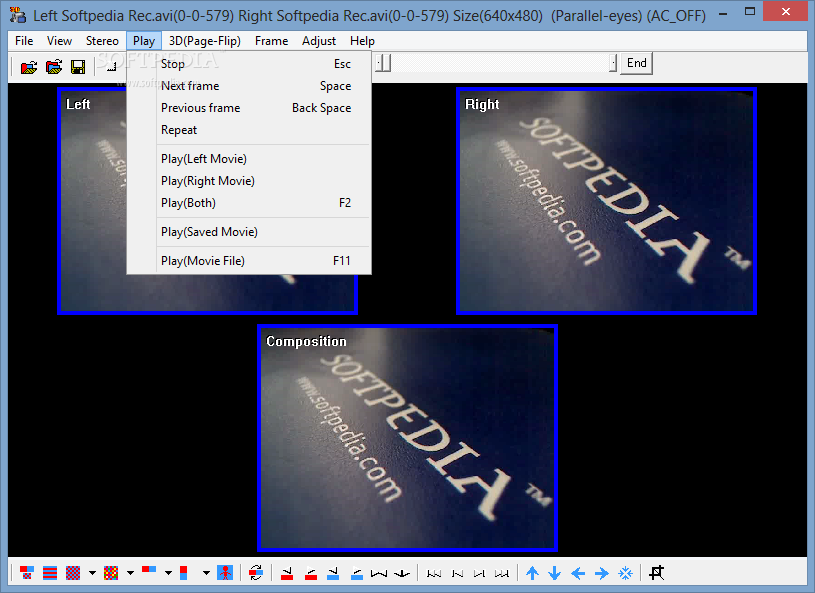Toggle Repeat in Play menu
The image size is (815, 593).
pyautogui.click(x=249, y=130)
